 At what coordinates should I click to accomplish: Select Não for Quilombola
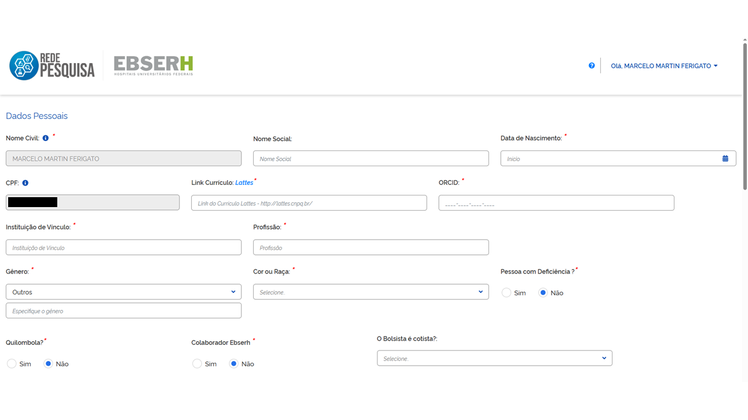(x=48, y=364)
